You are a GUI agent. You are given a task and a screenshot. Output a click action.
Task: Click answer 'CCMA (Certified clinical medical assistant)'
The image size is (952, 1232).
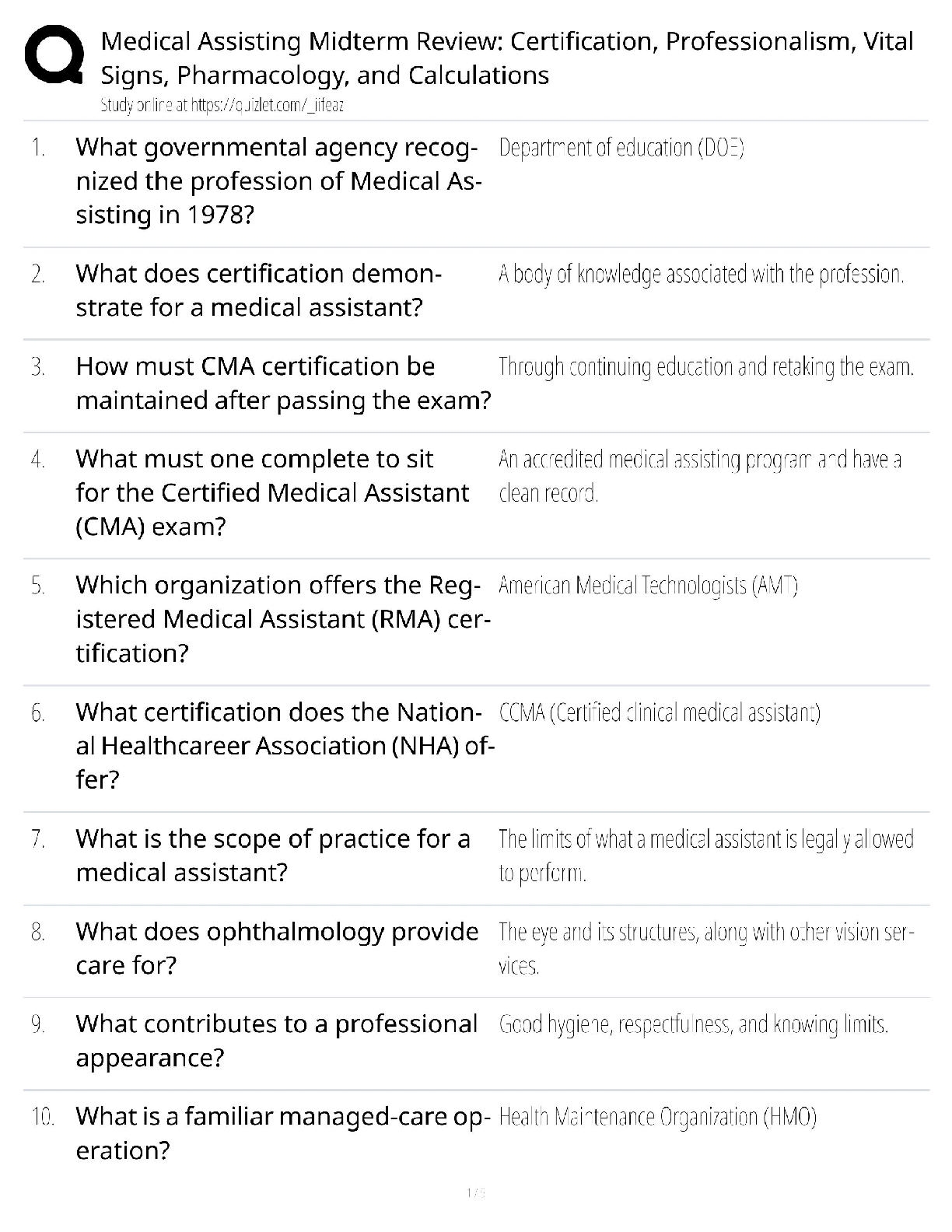click(659, 712)
